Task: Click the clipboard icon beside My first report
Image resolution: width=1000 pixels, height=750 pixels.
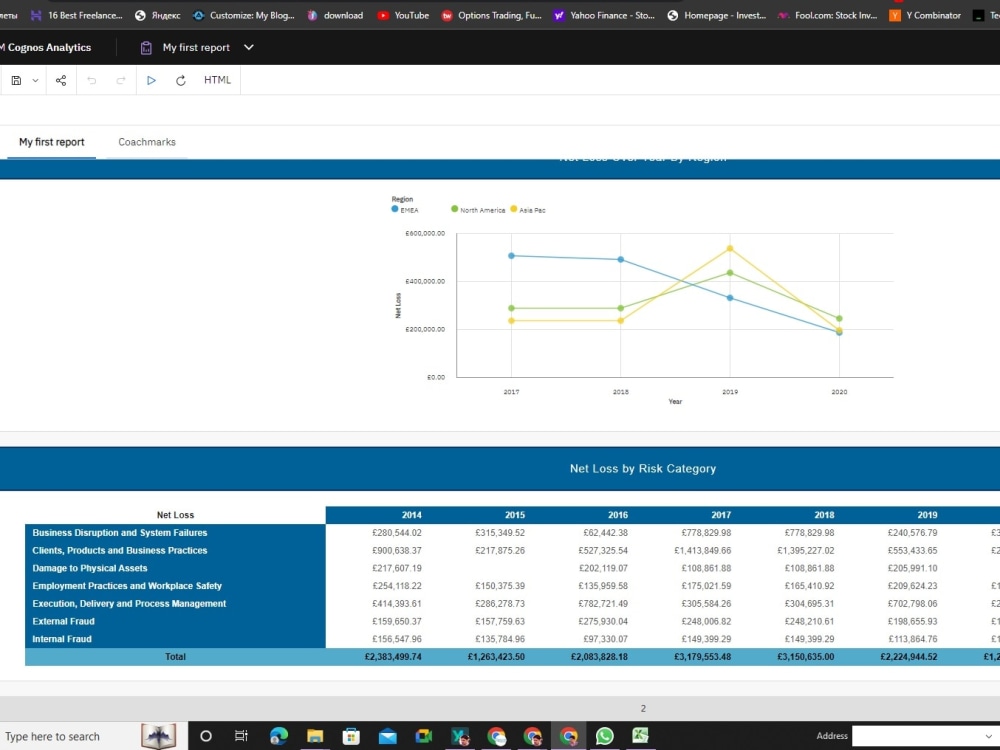Action: coord(146,47)
